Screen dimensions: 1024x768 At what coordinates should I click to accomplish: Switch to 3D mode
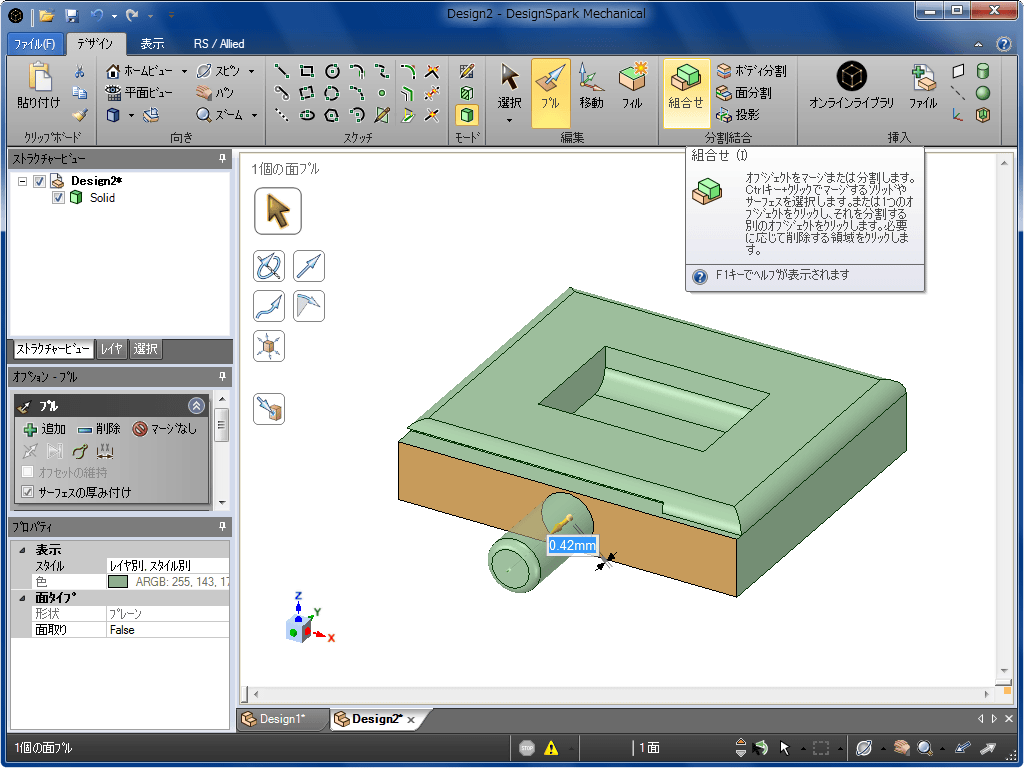click(x=466, y=115)
